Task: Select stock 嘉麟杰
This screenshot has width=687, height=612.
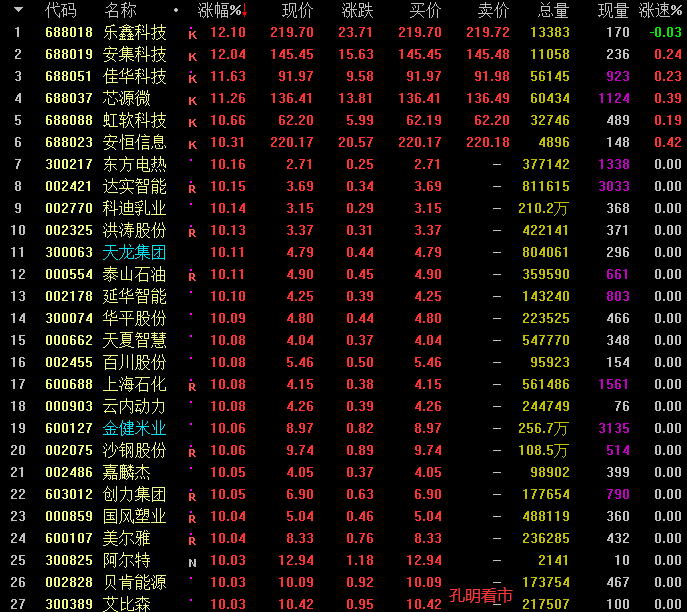Action: [127, 472]
